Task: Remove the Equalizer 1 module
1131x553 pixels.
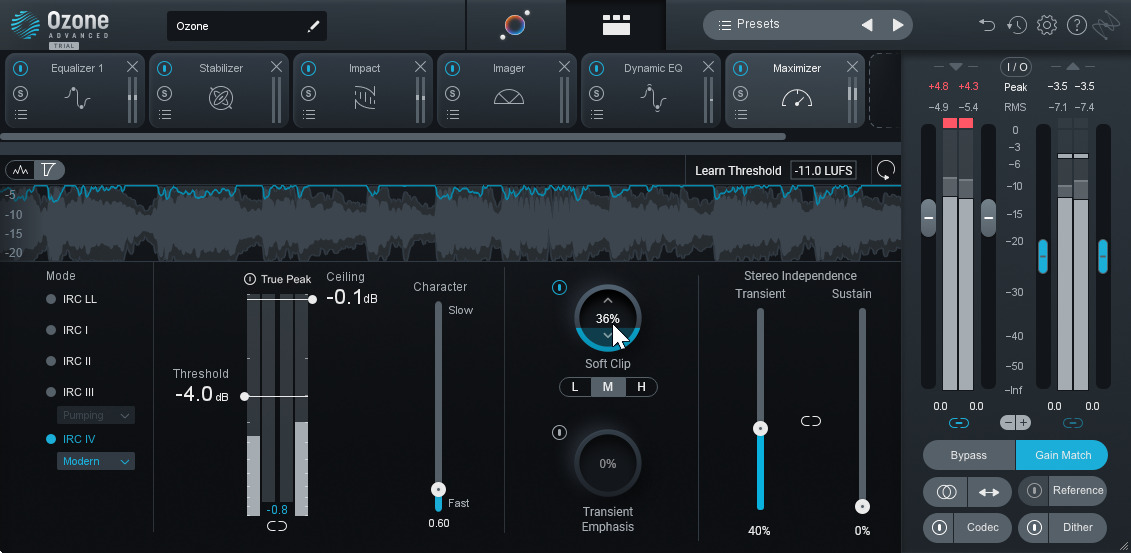Action: 132,67
